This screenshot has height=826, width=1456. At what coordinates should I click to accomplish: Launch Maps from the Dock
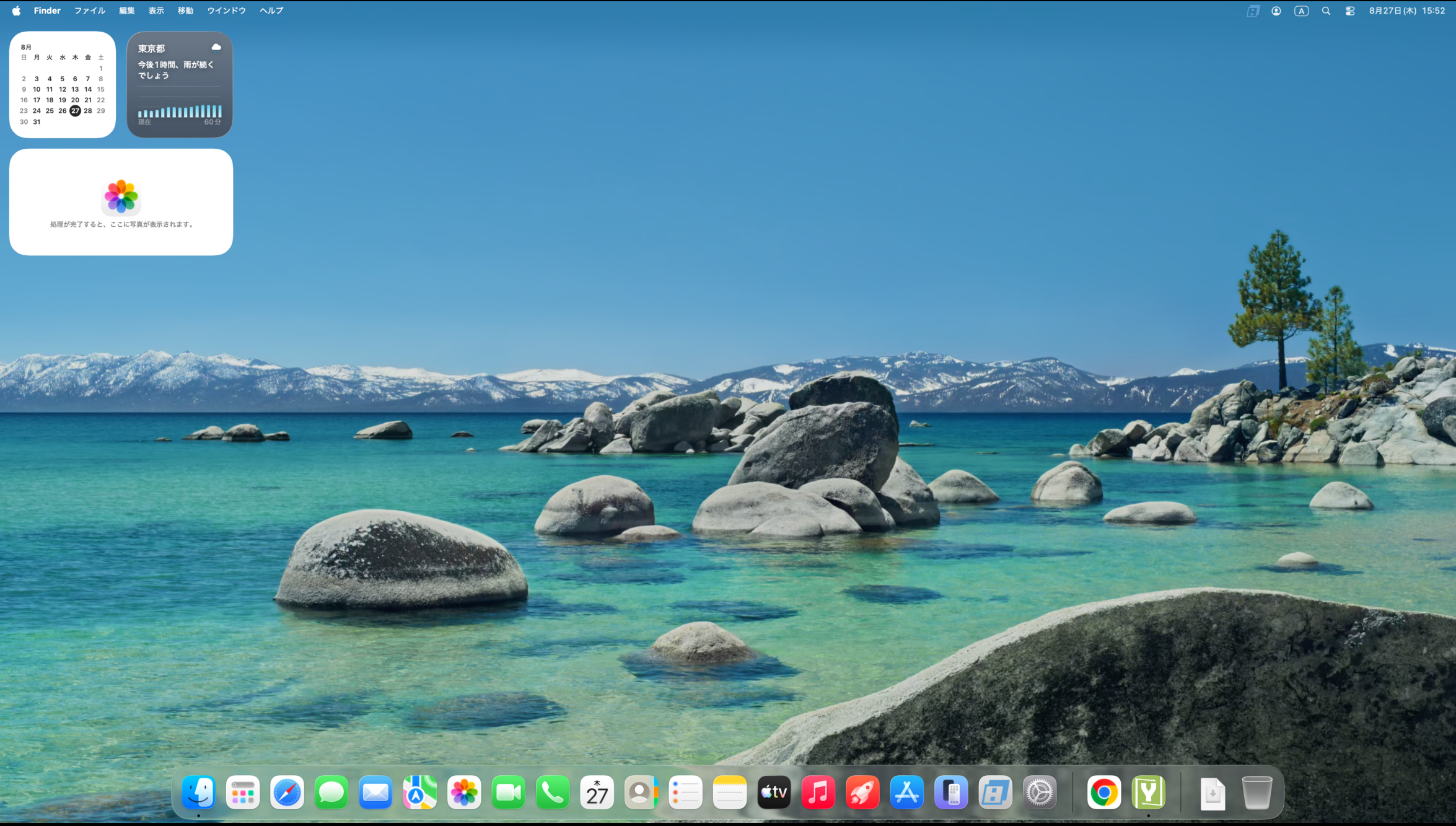click(419, 792)
